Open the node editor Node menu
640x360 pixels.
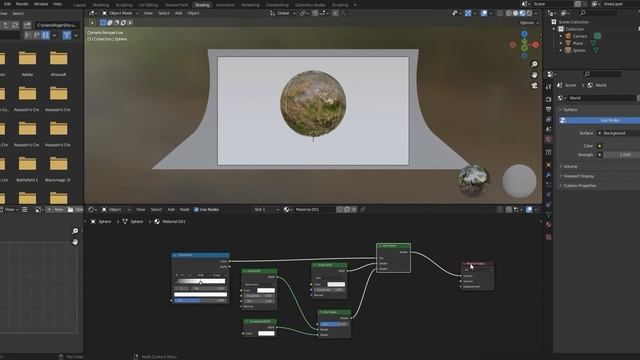point(184,209)
